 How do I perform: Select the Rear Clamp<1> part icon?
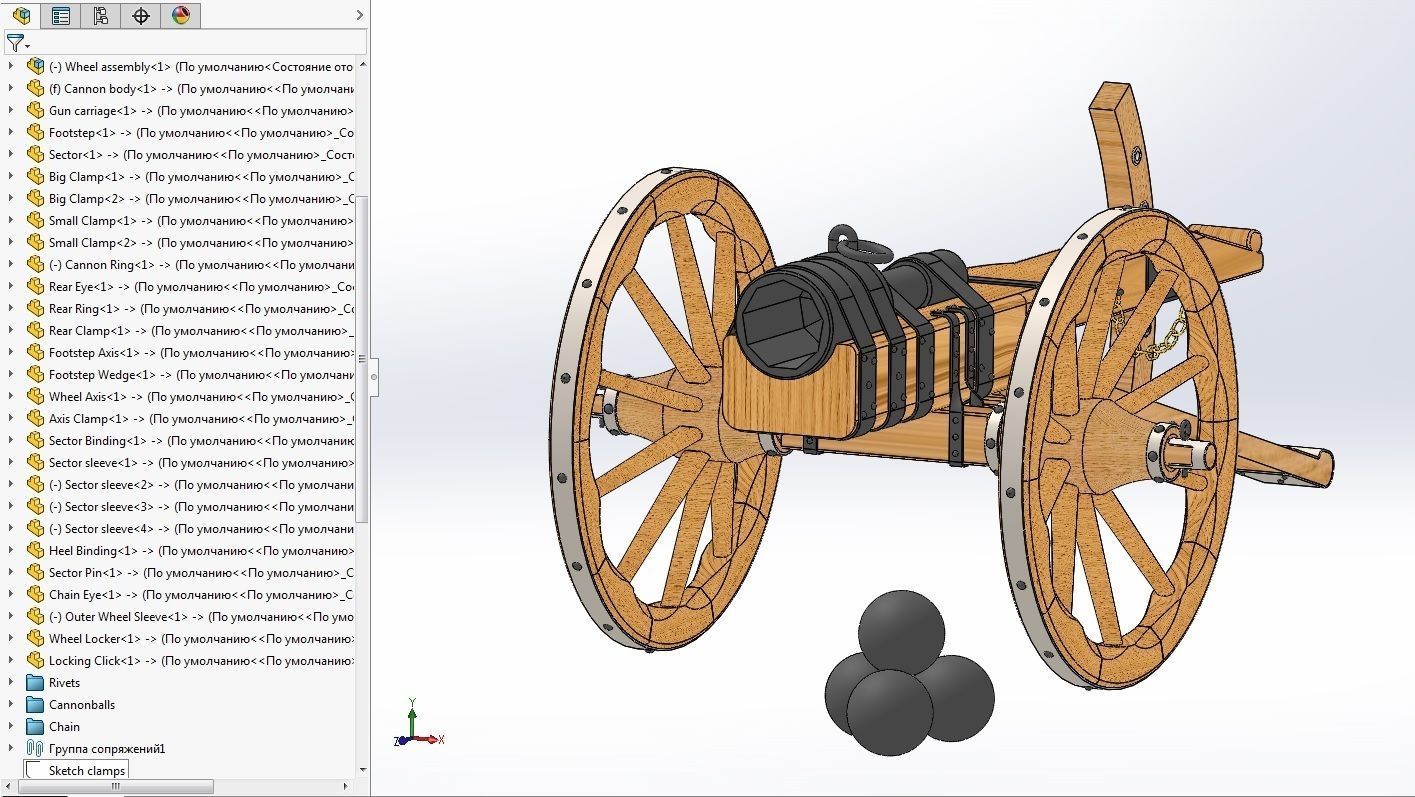tap(35, 330)
